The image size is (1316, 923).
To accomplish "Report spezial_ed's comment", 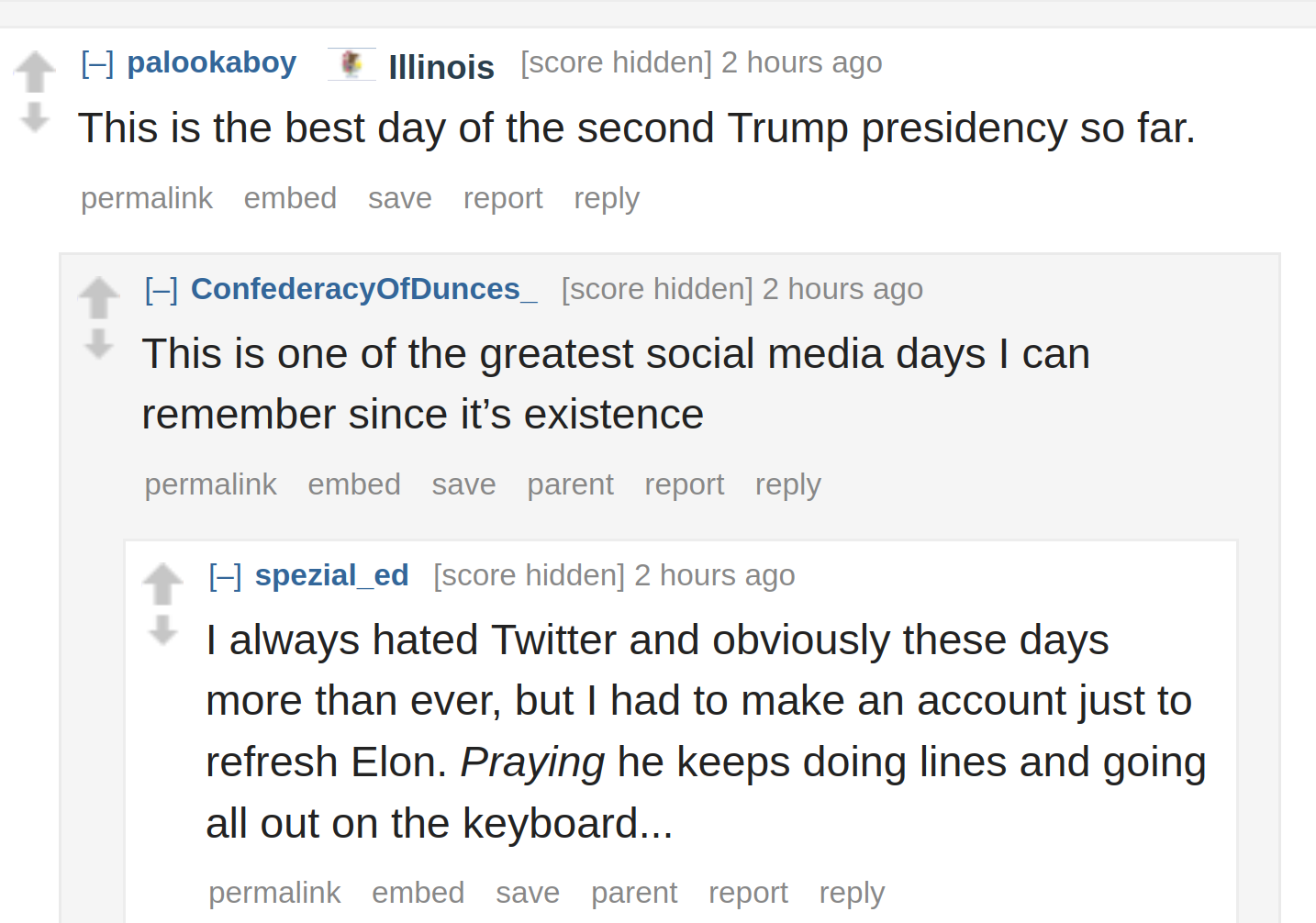I will pyautogui.click(x=748, y=893).
